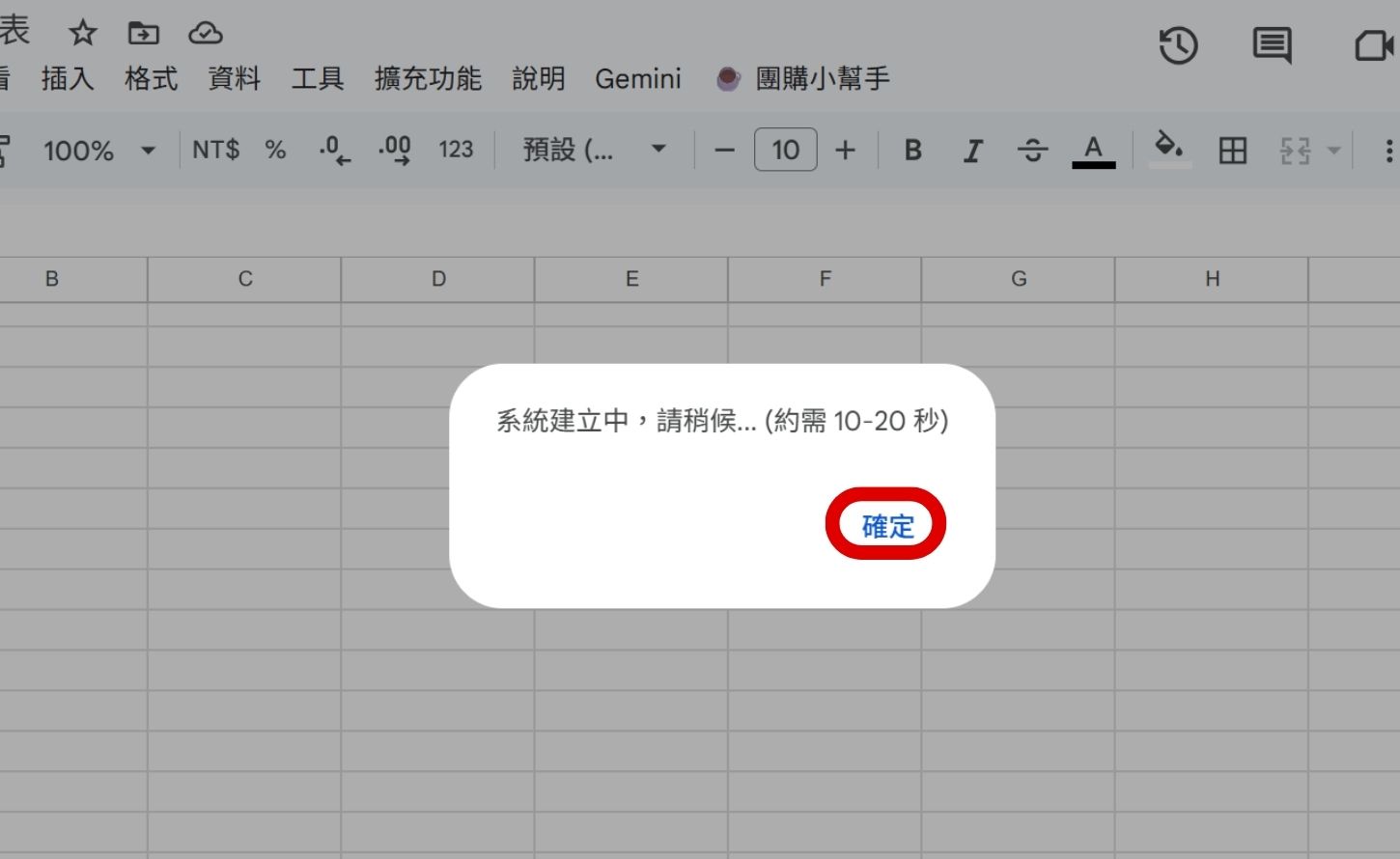Apply italic formatting
1400x859 pixels.
(x=972, y=150)
